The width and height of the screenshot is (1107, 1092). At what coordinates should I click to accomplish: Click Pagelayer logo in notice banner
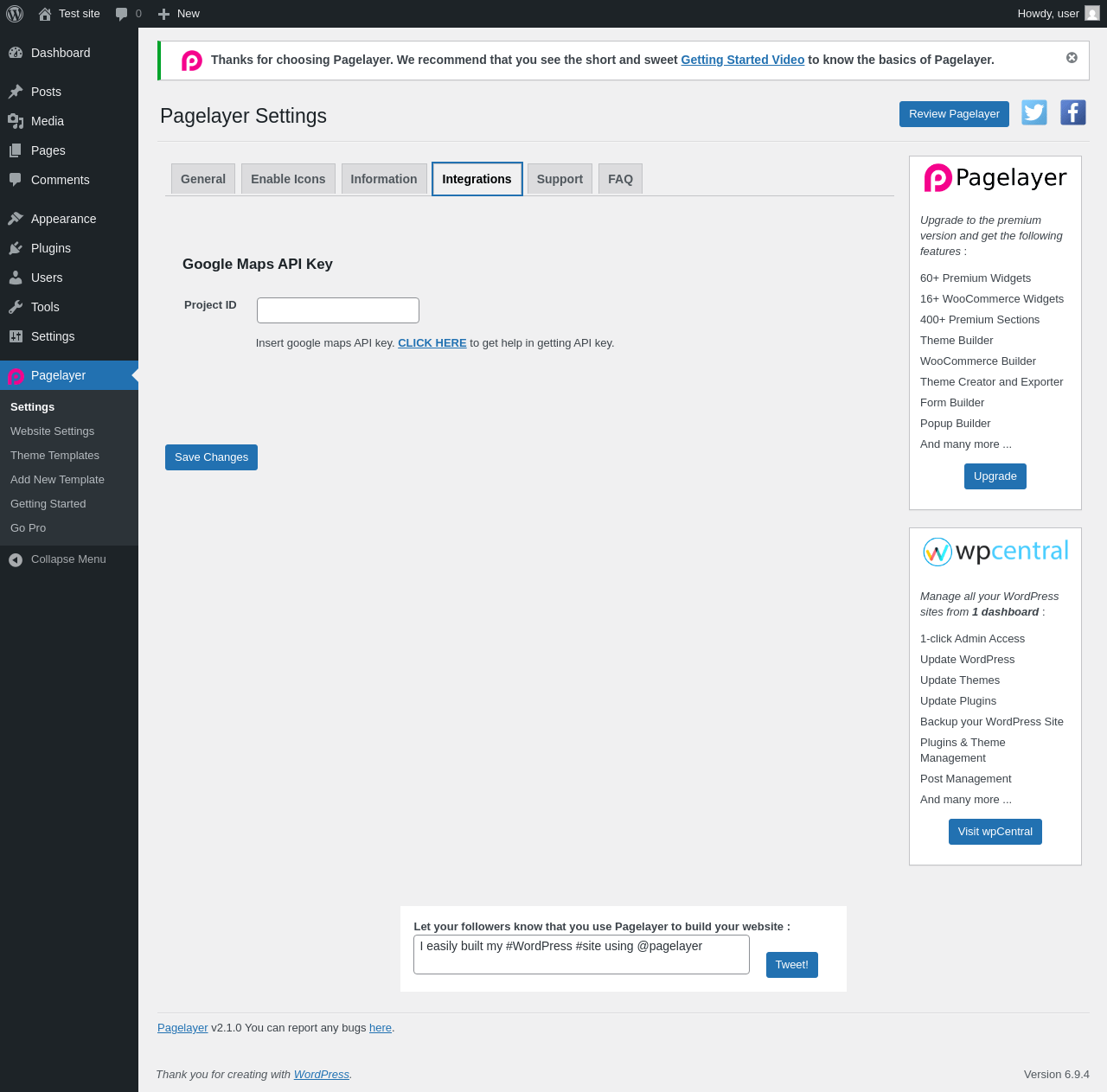click(192, 61)
